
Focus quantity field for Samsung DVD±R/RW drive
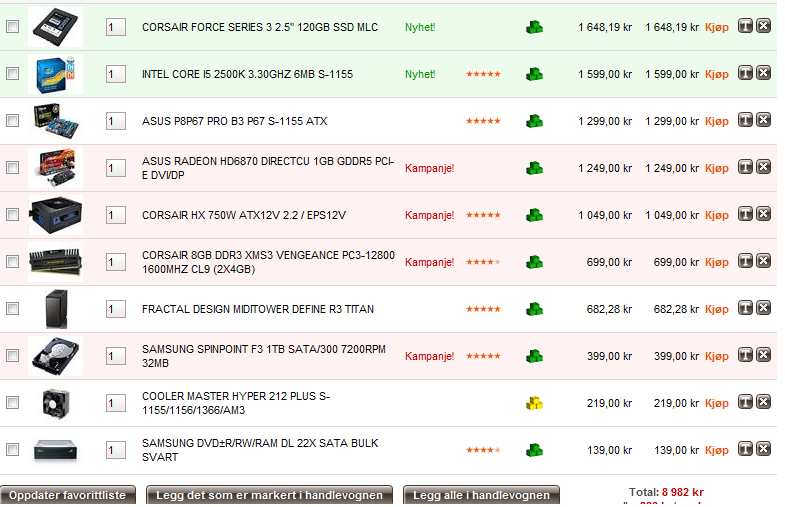point(116,451)
